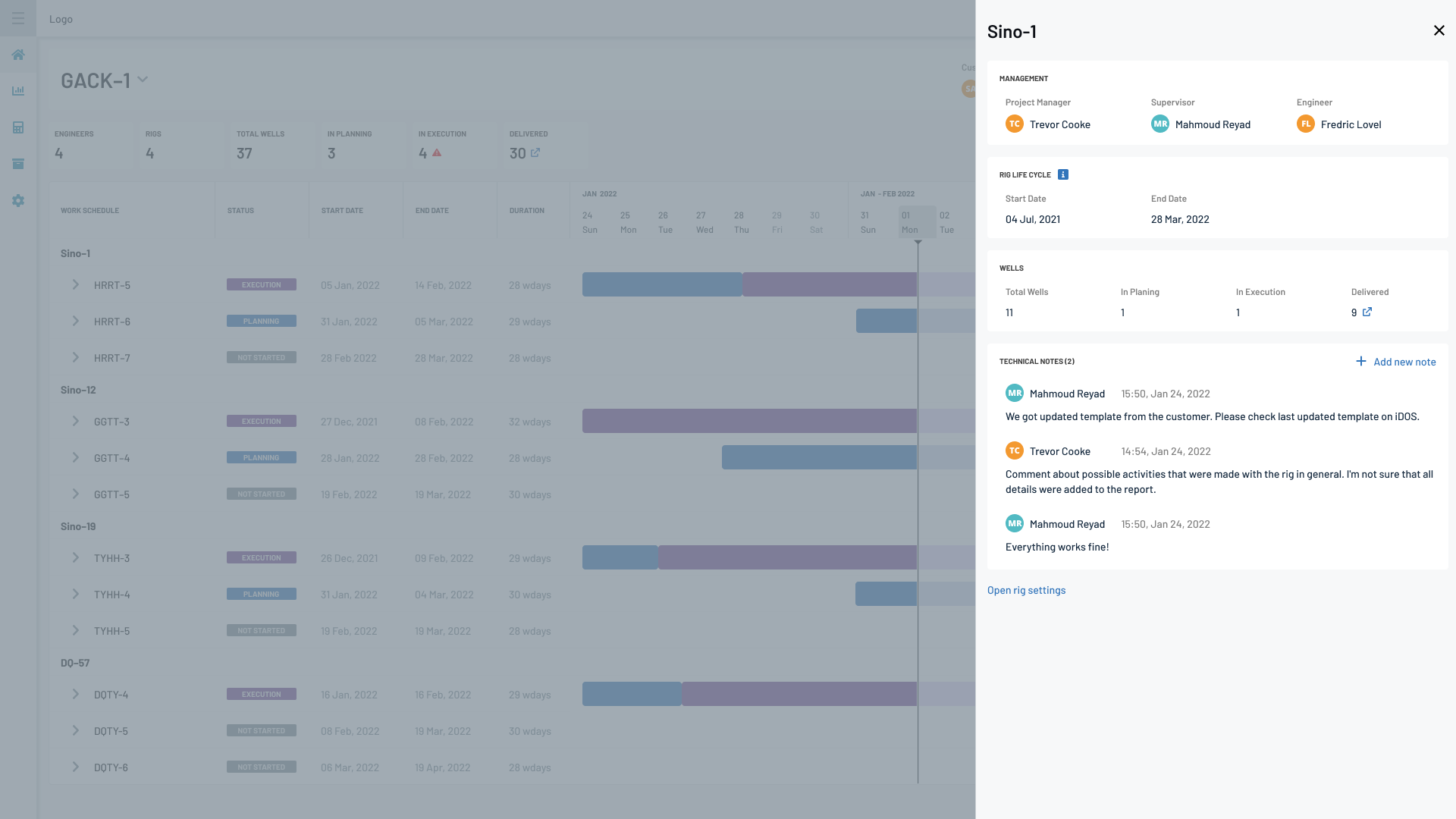1456x819 pixels.
Task: Click the End Date column header
Action: (432, 210)
